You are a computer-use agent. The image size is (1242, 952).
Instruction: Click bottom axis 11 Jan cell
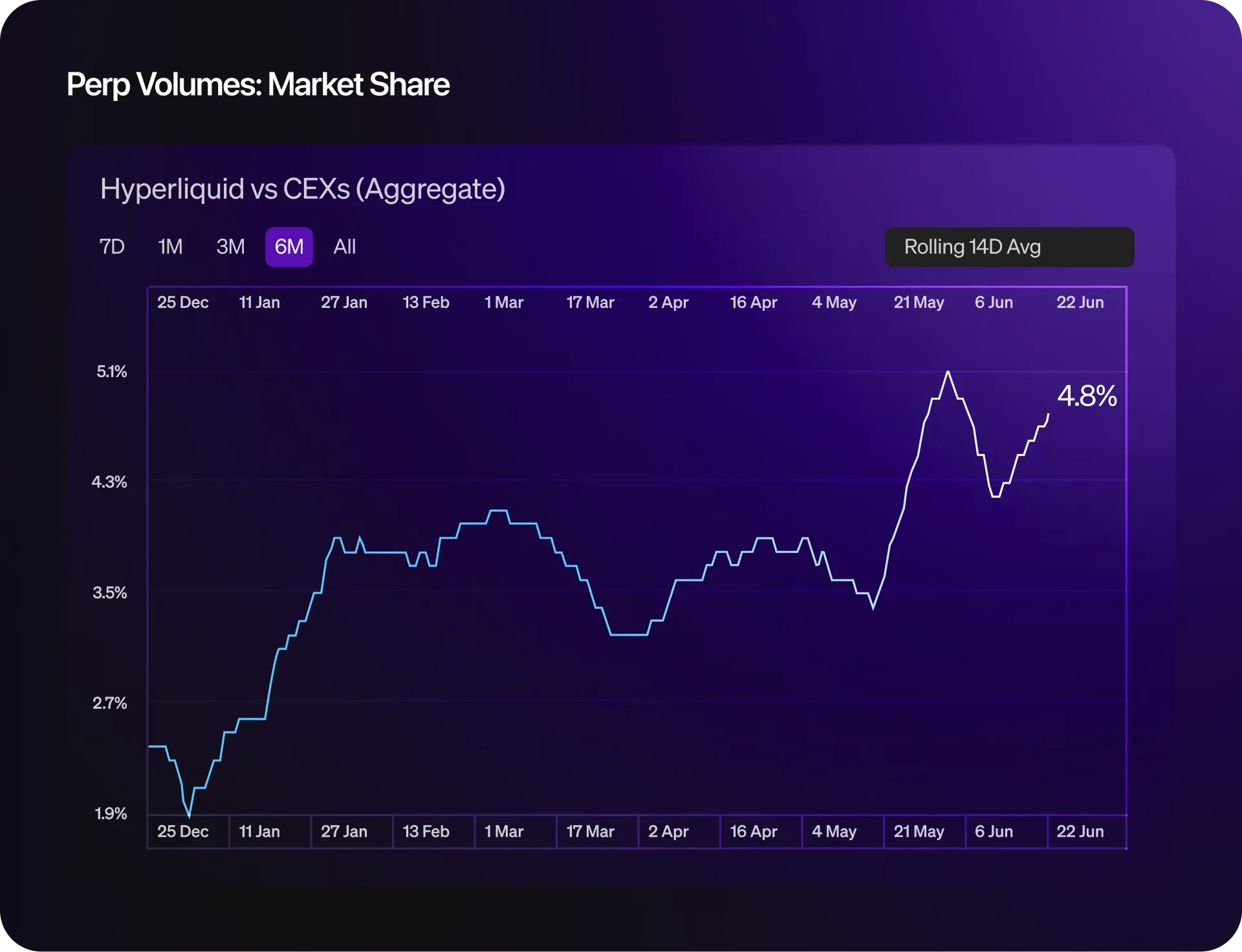pos(270,832)
